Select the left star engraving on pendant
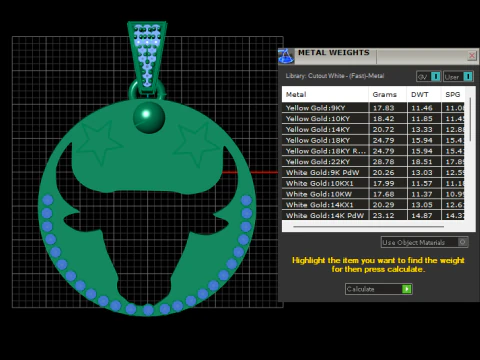The height and width of the screenshot is (360, 480). (x=99, y=143)
